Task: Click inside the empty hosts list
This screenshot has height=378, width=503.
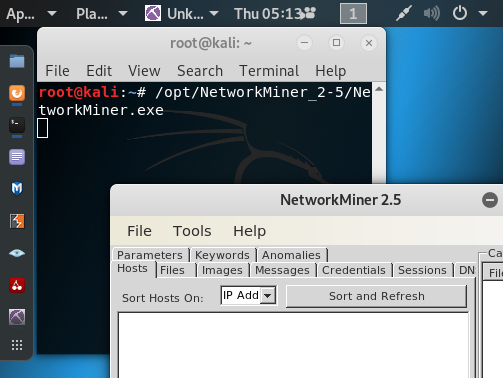Action: pyautogui.click(x=293, y=345)
